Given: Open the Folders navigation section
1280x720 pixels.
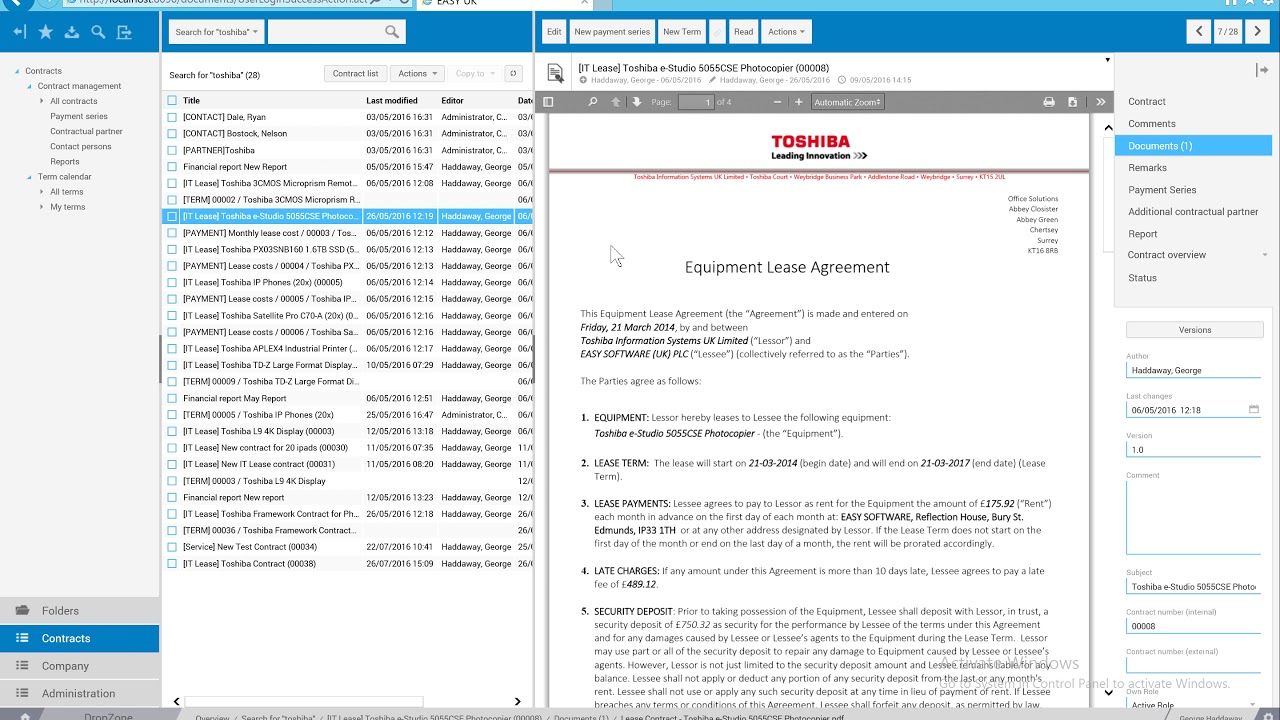Looking at the screenshot, I should coord(80,611).
